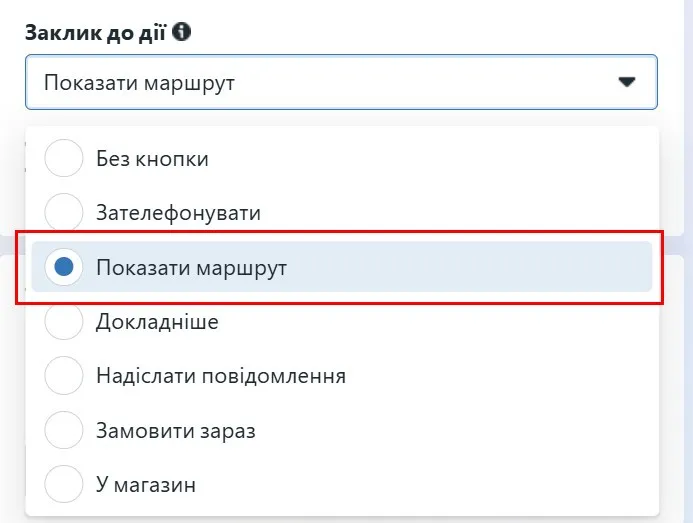
Task: Select the Зателефонувати radio circle
Action: [x=65, y=213]
